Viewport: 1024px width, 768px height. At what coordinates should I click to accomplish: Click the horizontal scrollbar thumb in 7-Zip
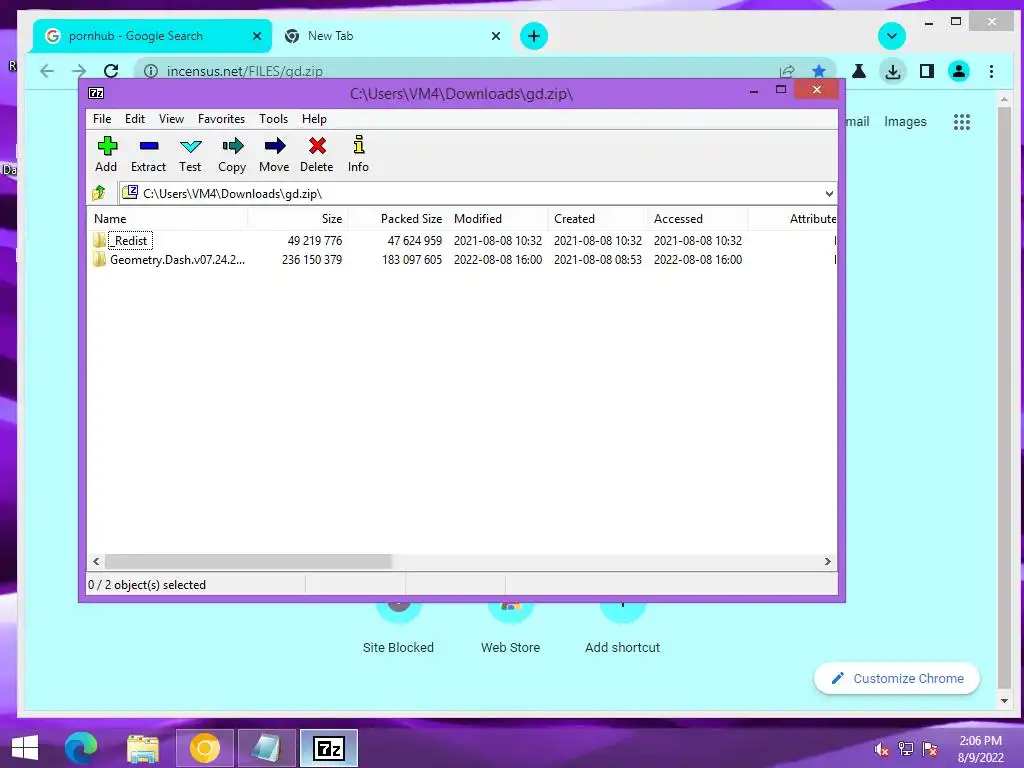[248, 562]
